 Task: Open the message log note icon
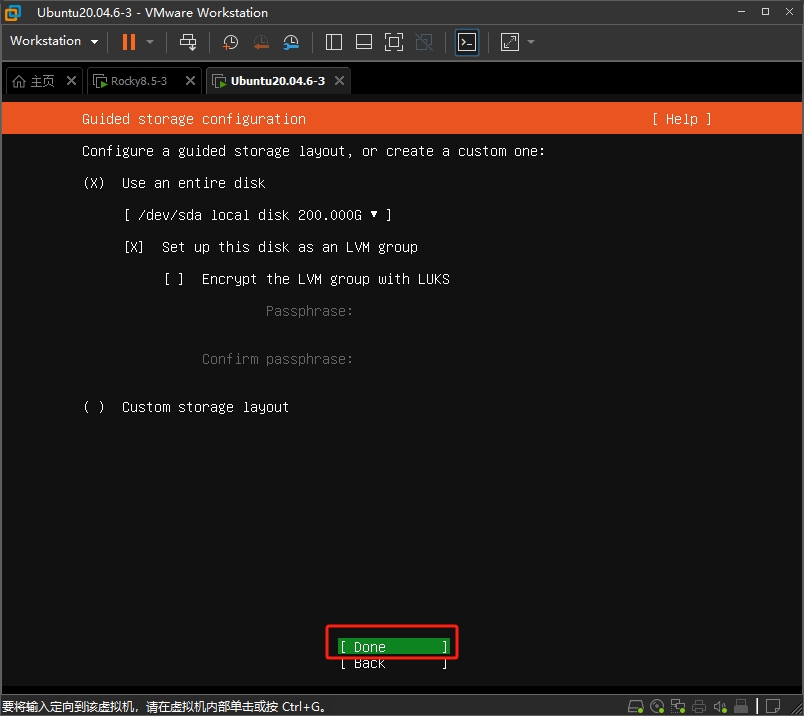[773, 706]
